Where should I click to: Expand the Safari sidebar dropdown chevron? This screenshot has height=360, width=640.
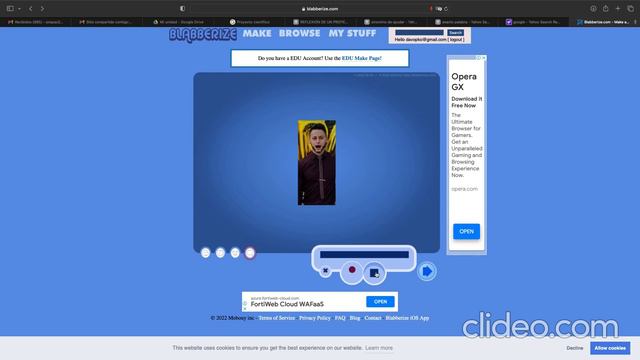pos(19,9)
